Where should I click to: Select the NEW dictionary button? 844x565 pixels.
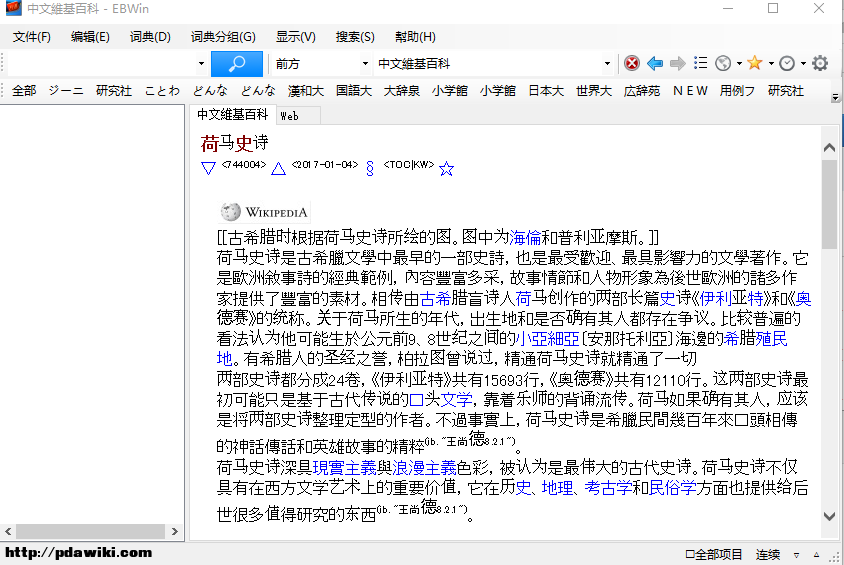pos(690,90)
